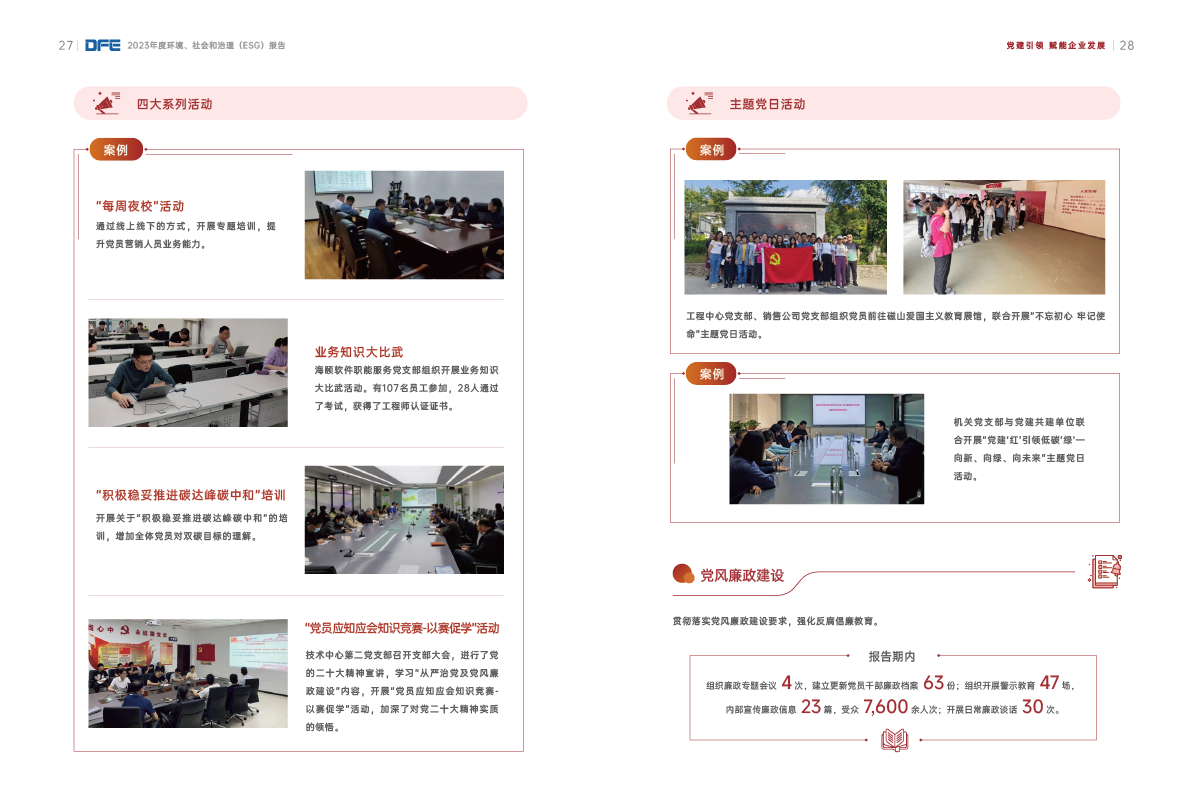Click the orange circle icon before 党风廉政建设
Image resolution: width=1191 pixels, height=809 pixels.
[684, 574]
